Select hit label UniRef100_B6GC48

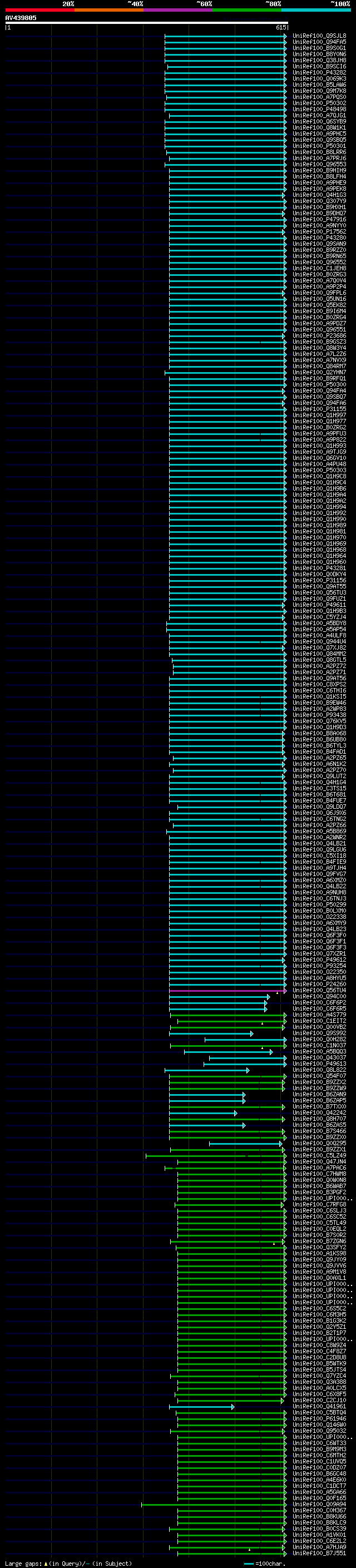pyautogui.click(x=319, y=1474)
